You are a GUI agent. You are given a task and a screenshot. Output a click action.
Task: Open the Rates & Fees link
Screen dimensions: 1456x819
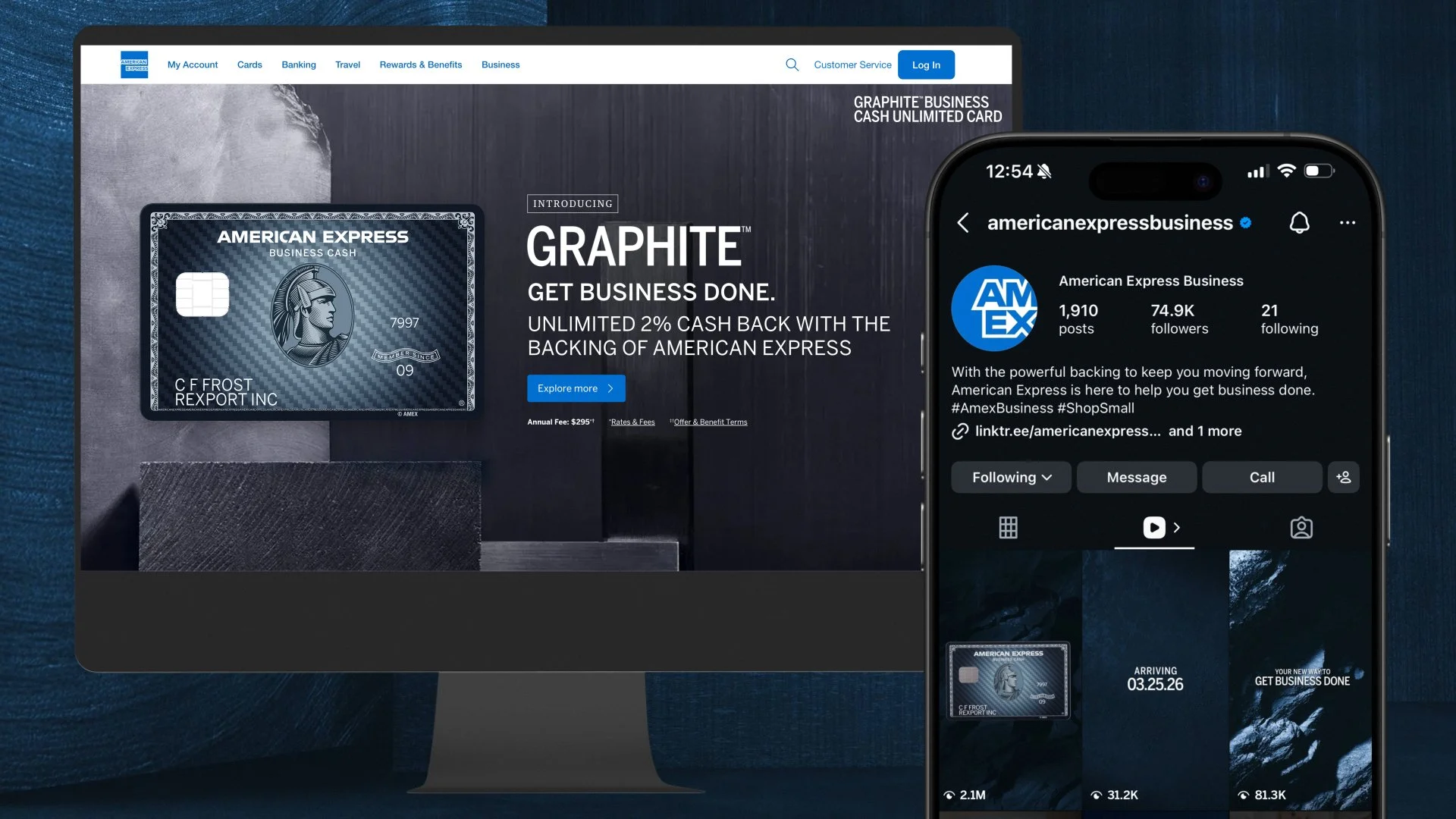point(632,422)
